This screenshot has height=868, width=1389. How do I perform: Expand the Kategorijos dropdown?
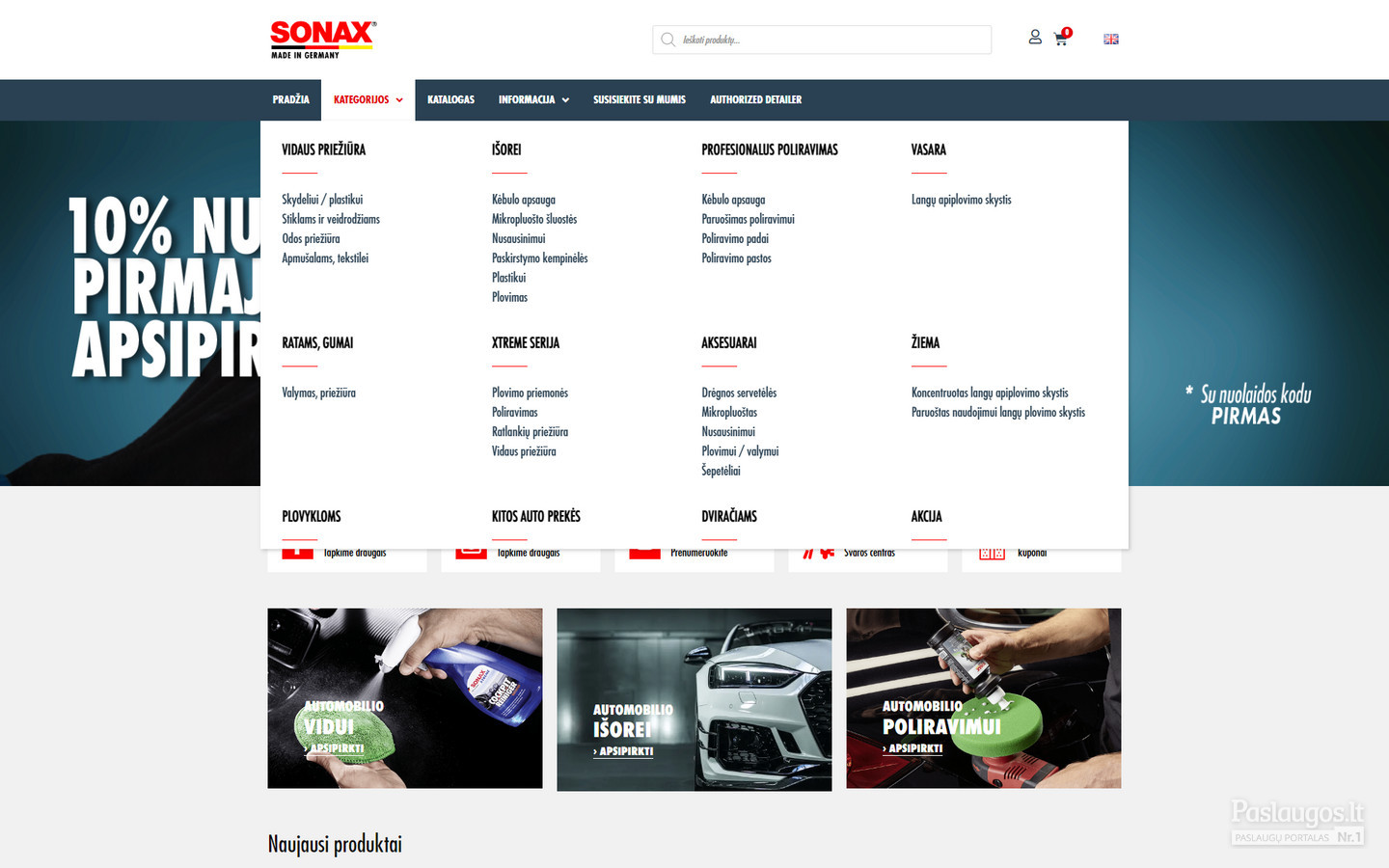click(368, 99)
